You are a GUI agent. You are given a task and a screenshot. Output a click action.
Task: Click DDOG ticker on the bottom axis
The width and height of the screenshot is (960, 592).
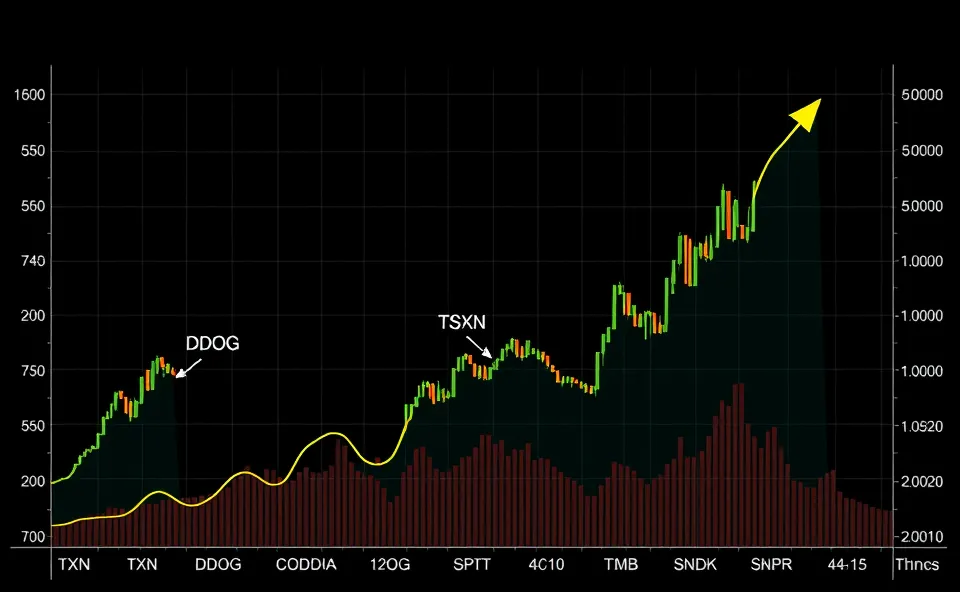tap(218, 564)
